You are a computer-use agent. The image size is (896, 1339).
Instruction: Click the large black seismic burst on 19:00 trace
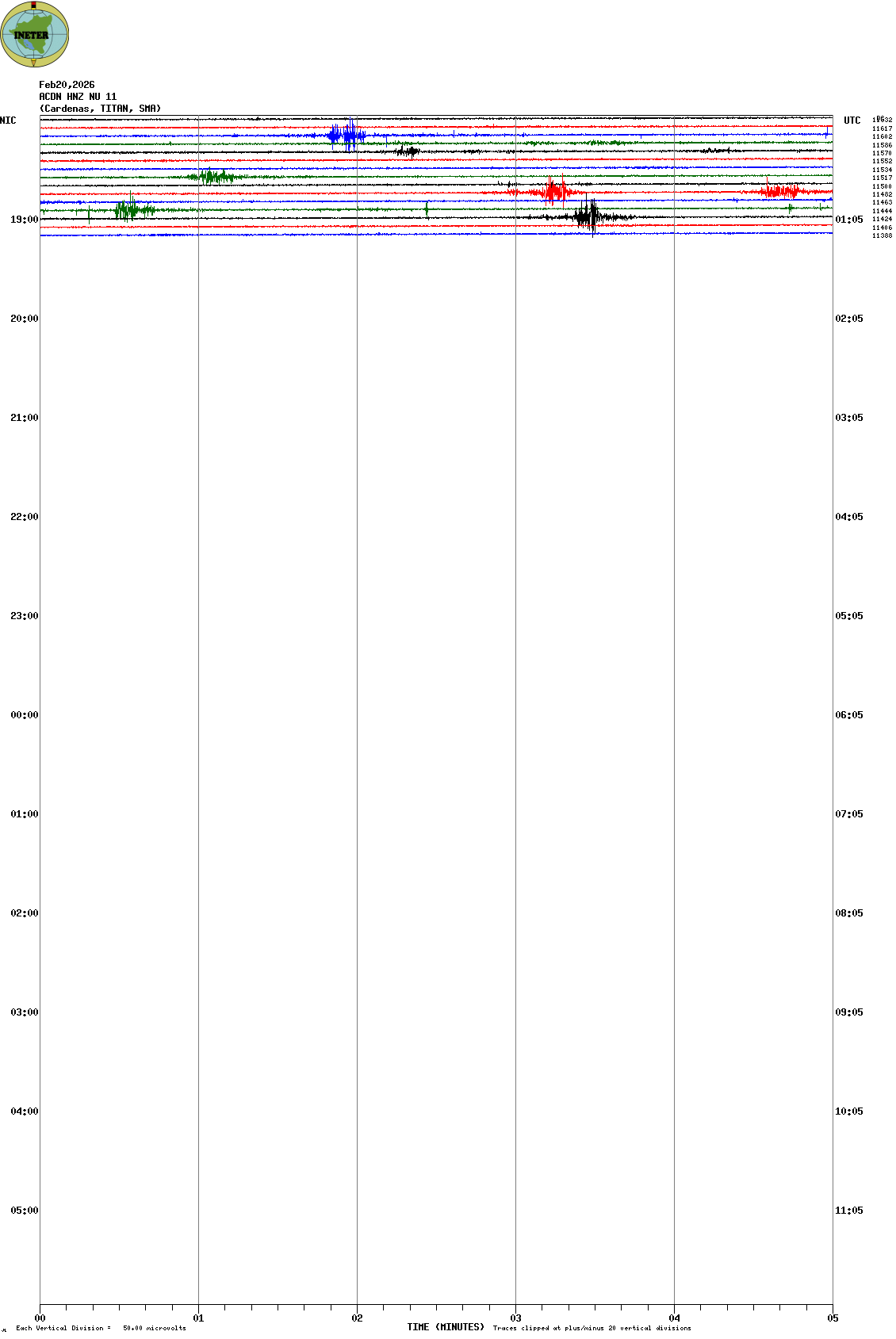point(588,216)
